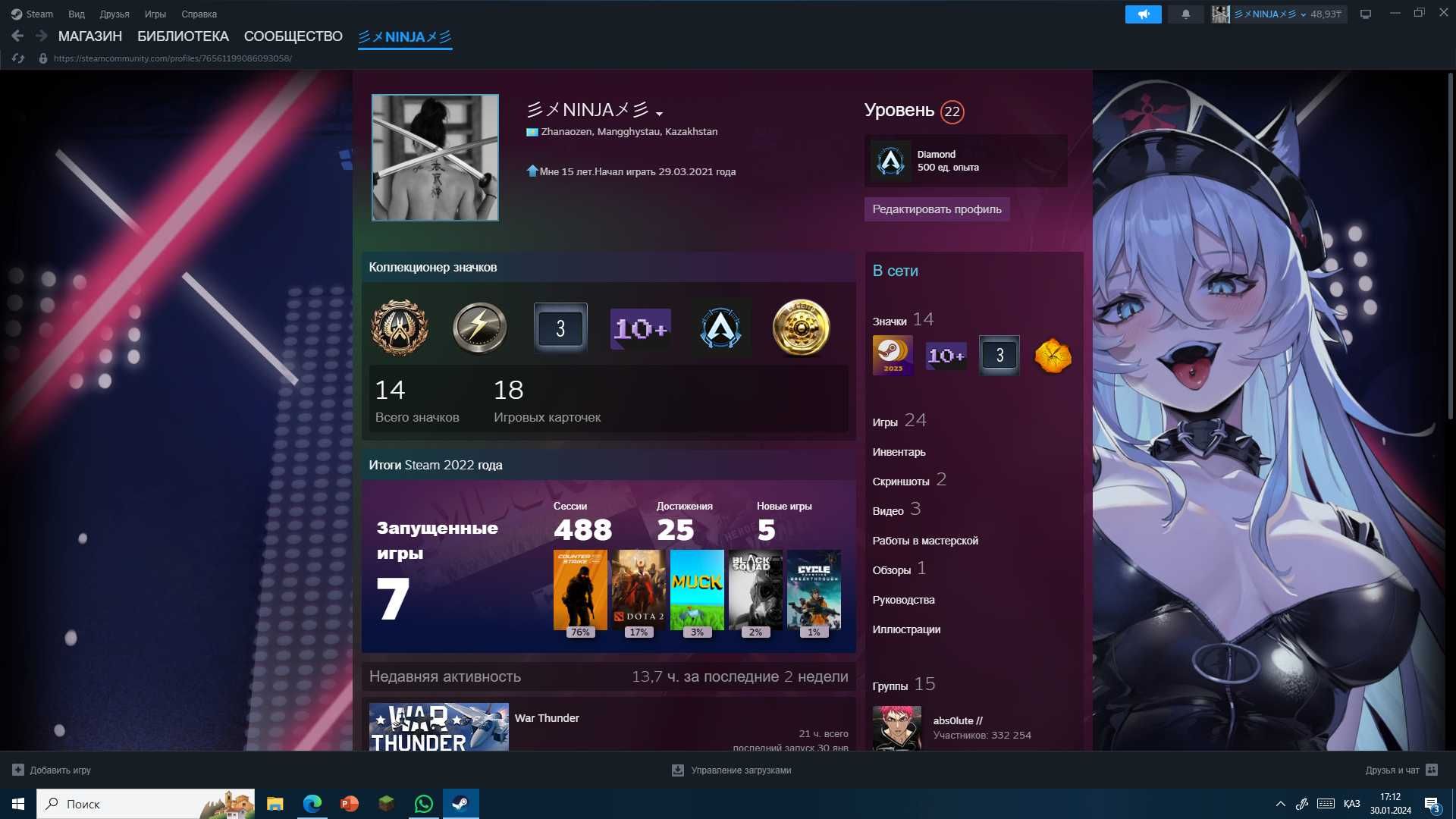Open the action center notification icon
The image size is (1456, 819).
click(x=1432, y=804)
